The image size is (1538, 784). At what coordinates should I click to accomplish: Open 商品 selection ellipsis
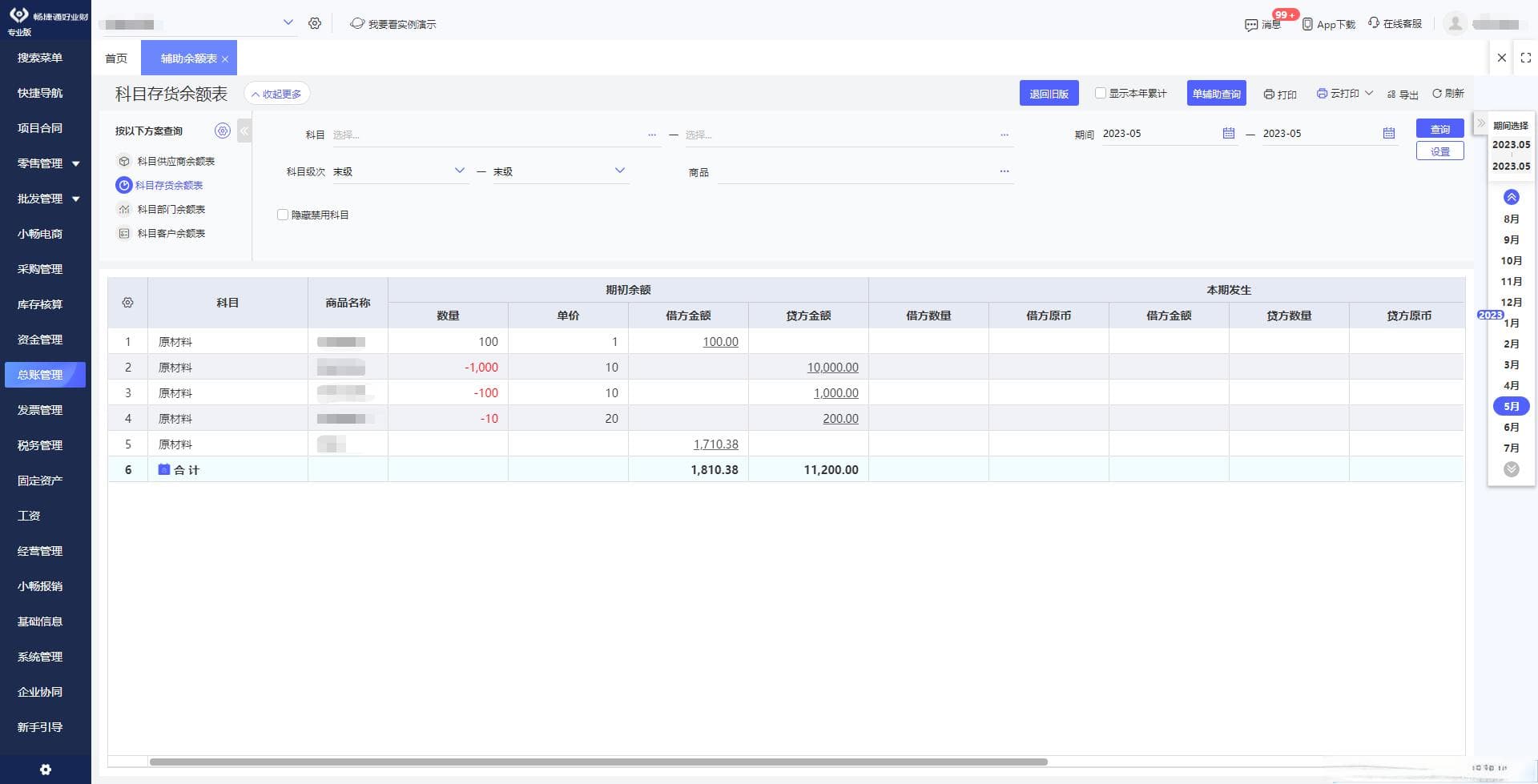(x=1005, y=171)
